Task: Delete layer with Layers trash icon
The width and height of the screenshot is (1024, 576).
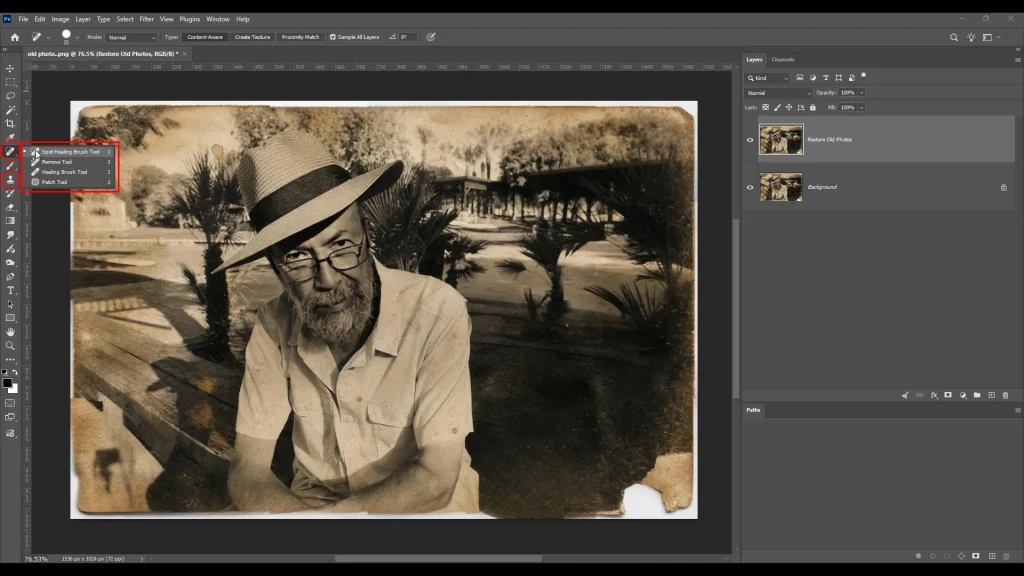Action: (1006, 395)
